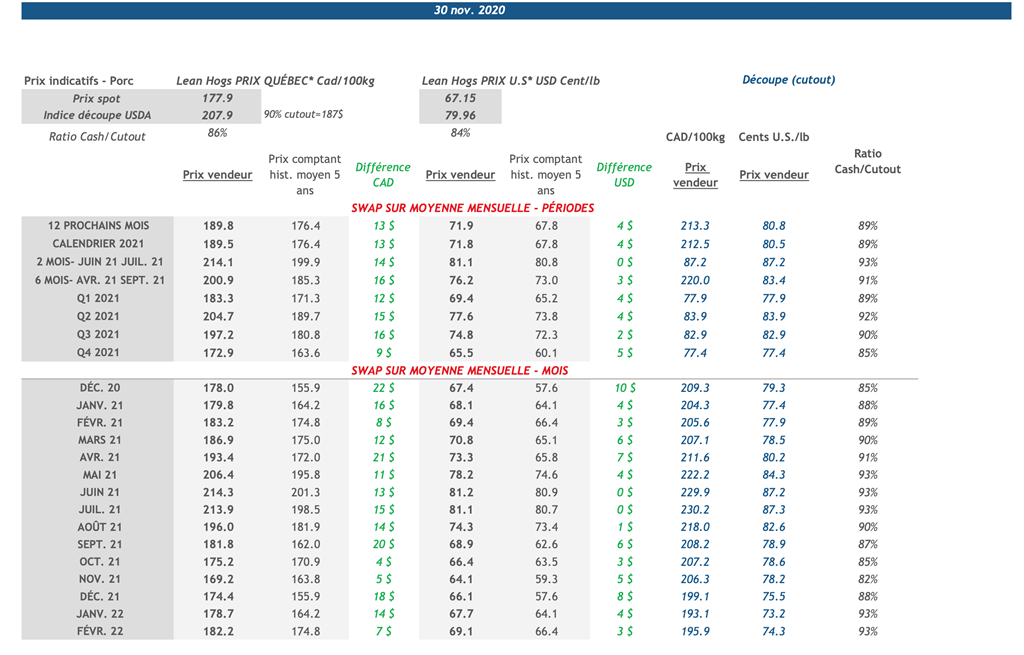
Task: Click the Différence USD column header
Action: (623, 175)
